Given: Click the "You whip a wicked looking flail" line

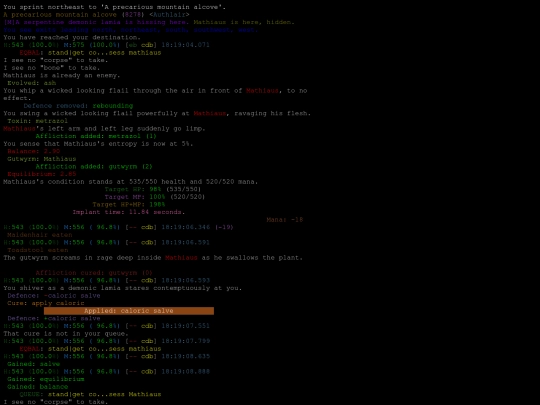Looking at the screenshot, I should [x=155, y=94].
